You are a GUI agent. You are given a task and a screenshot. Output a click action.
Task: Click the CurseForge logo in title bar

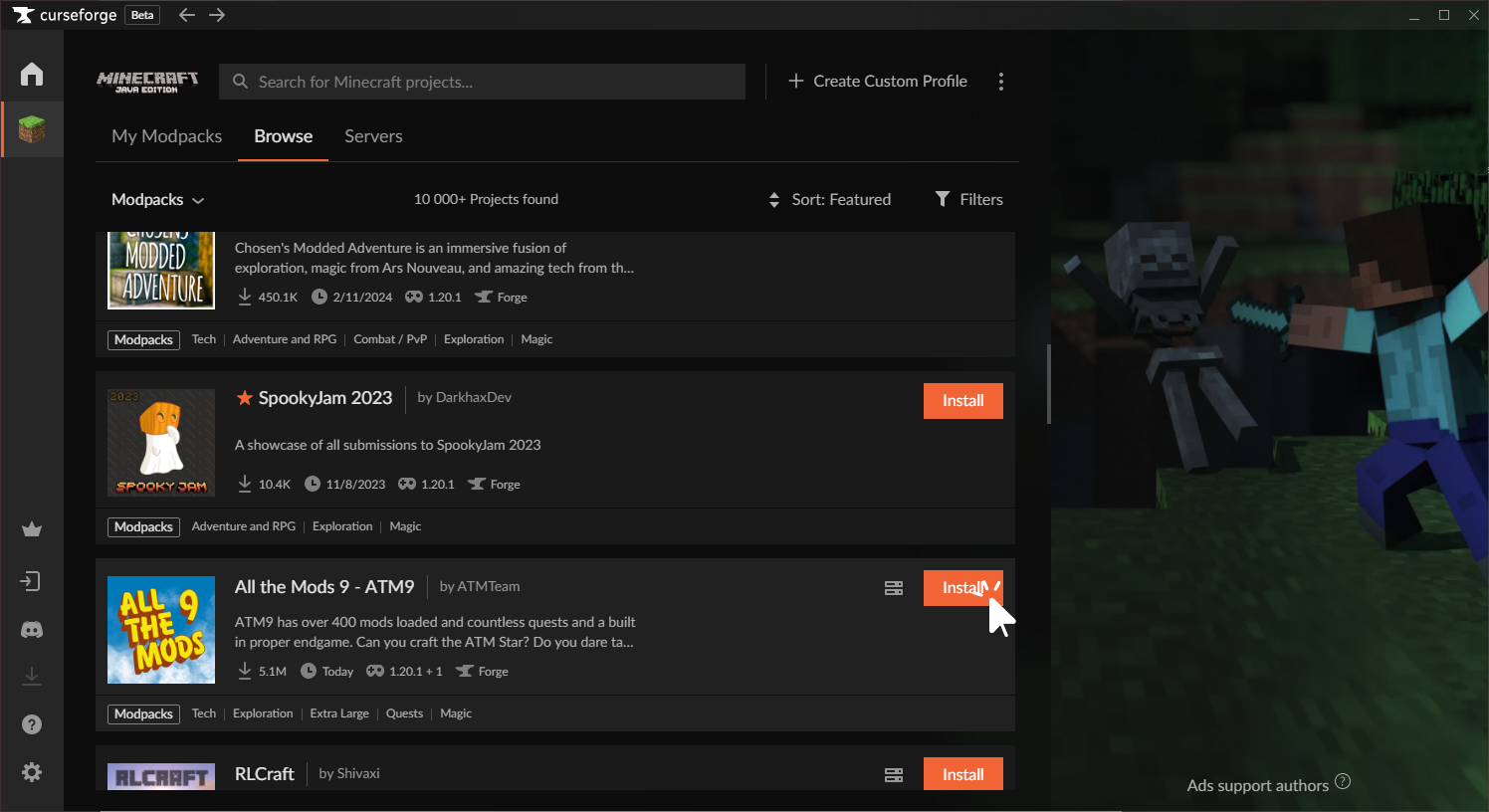(65, 15)
